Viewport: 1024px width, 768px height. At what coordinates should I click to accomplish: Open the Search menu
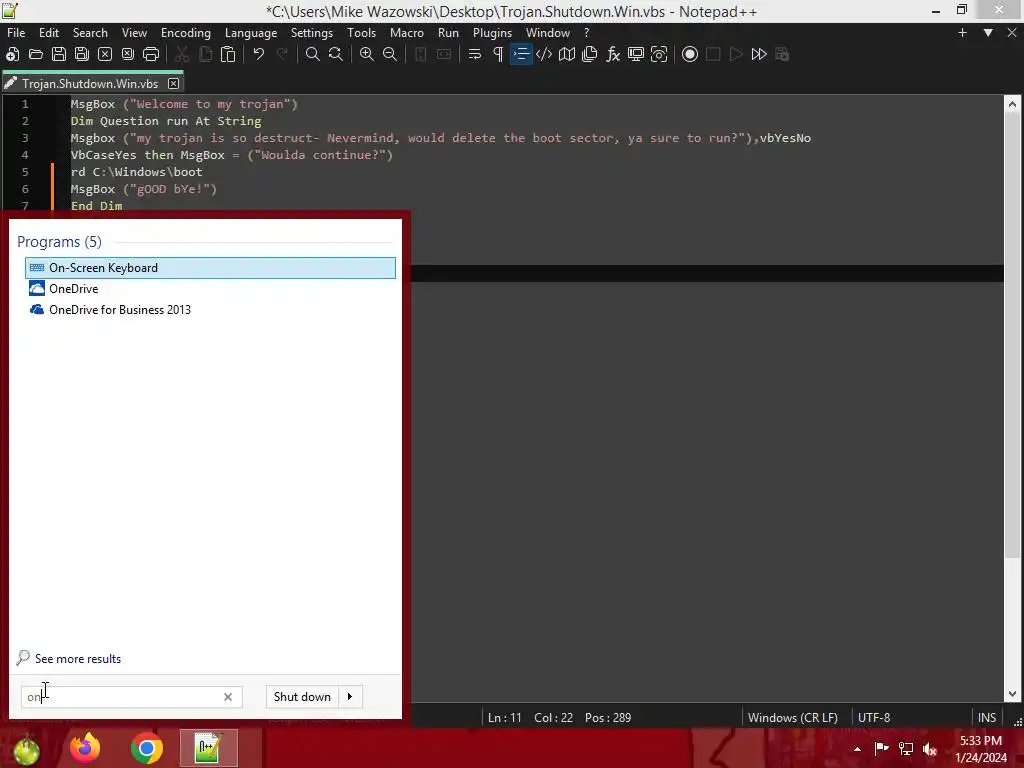click(x=90, y=33)
